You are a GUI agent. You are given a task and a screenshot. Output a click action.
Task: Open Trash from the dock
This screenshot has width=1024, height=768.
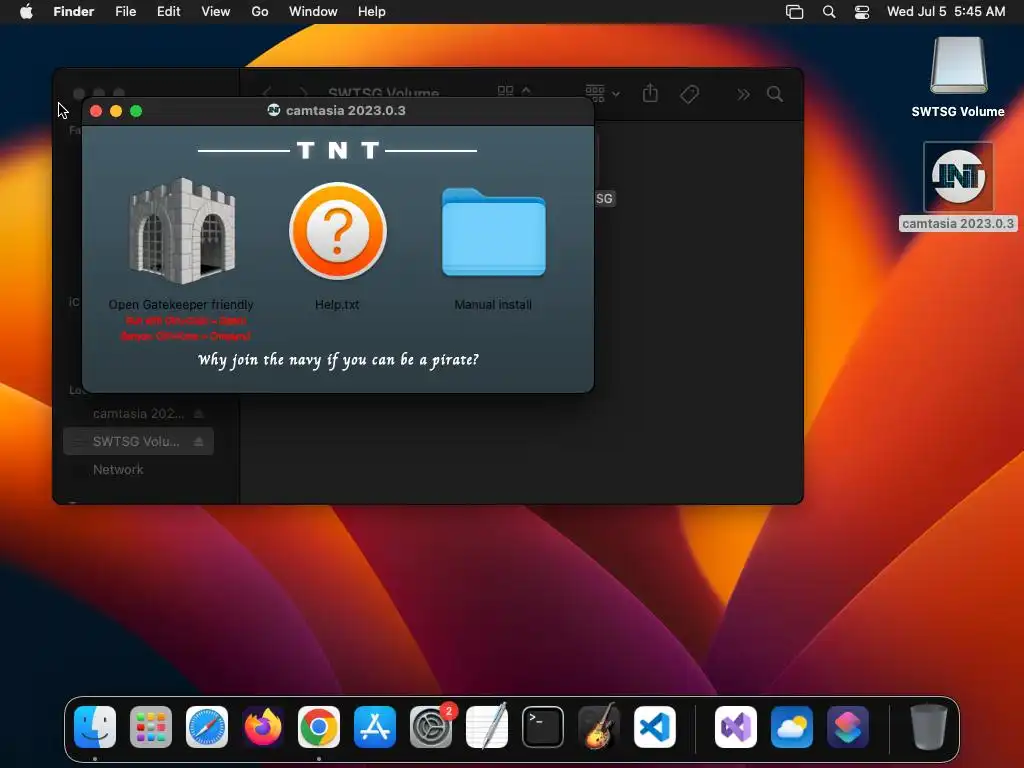point(929,727)
